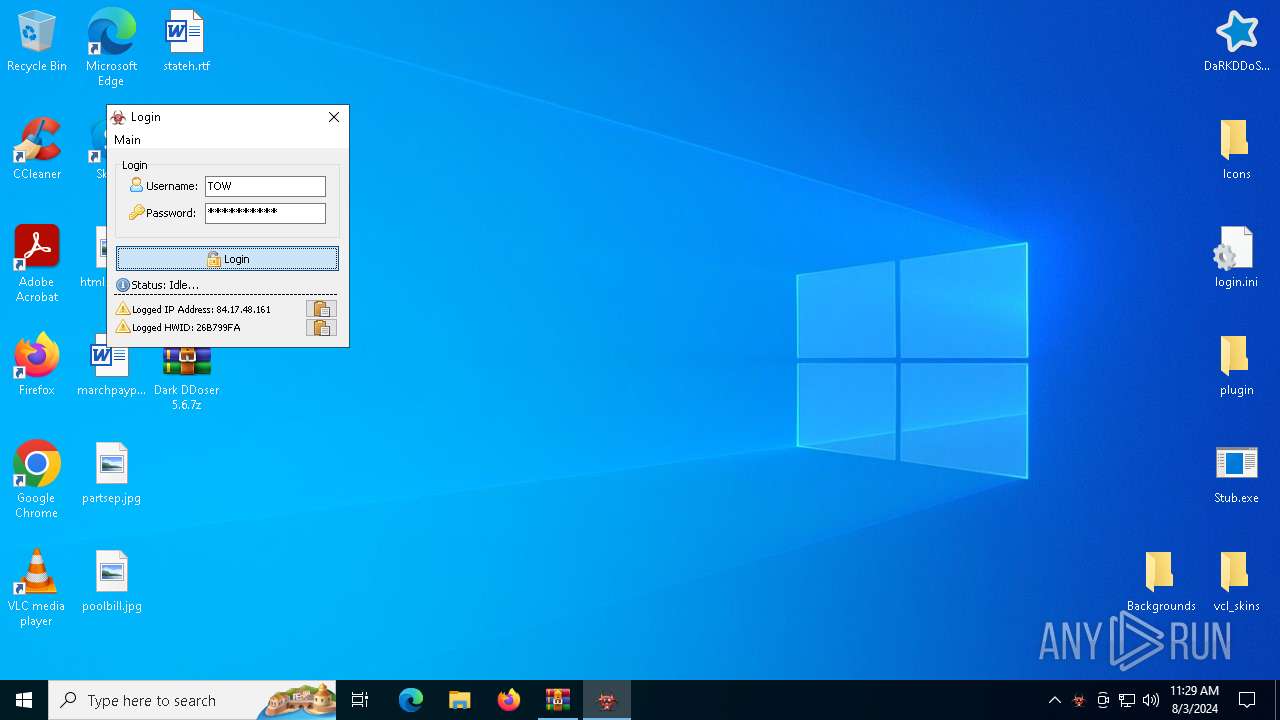Click Logged HWID 26B799FA text
Screen dimensions: 1280x720
(x=186, y=328)
